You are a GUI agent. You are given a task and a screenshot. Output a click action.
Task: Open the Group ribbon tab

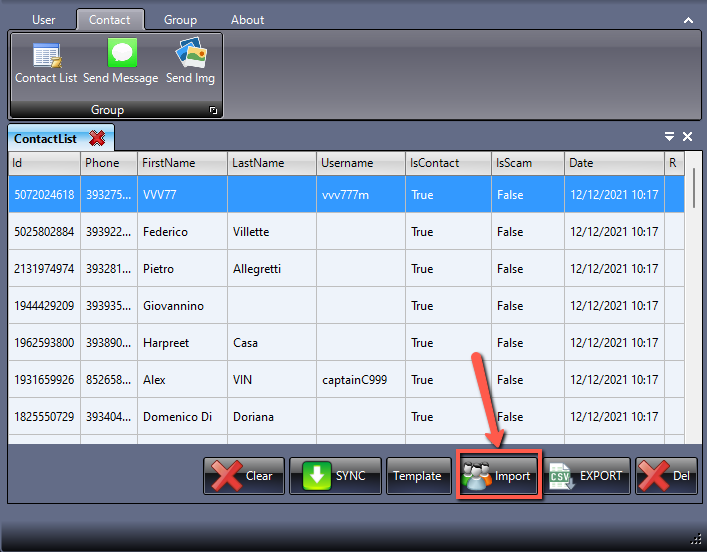point(180,20)
